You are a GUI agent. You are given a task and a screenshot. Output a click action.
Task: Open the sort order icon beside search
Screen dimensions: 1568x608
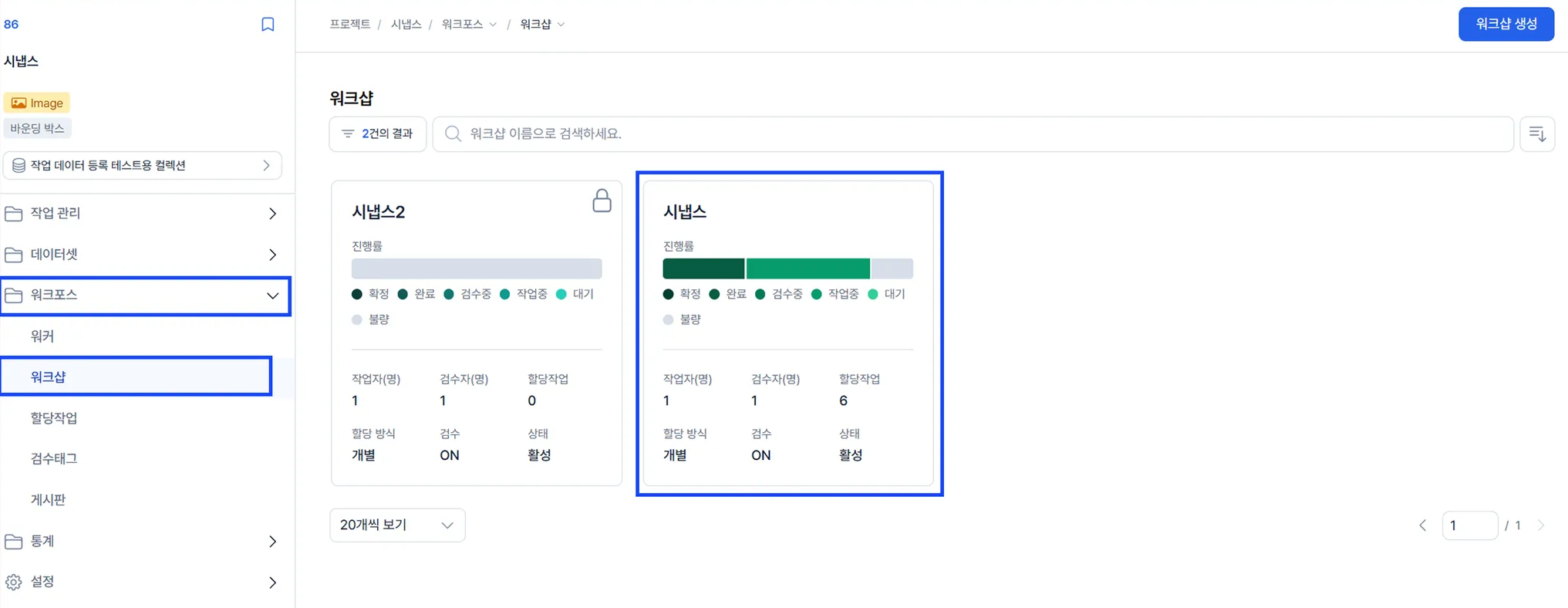point(1537,134)
